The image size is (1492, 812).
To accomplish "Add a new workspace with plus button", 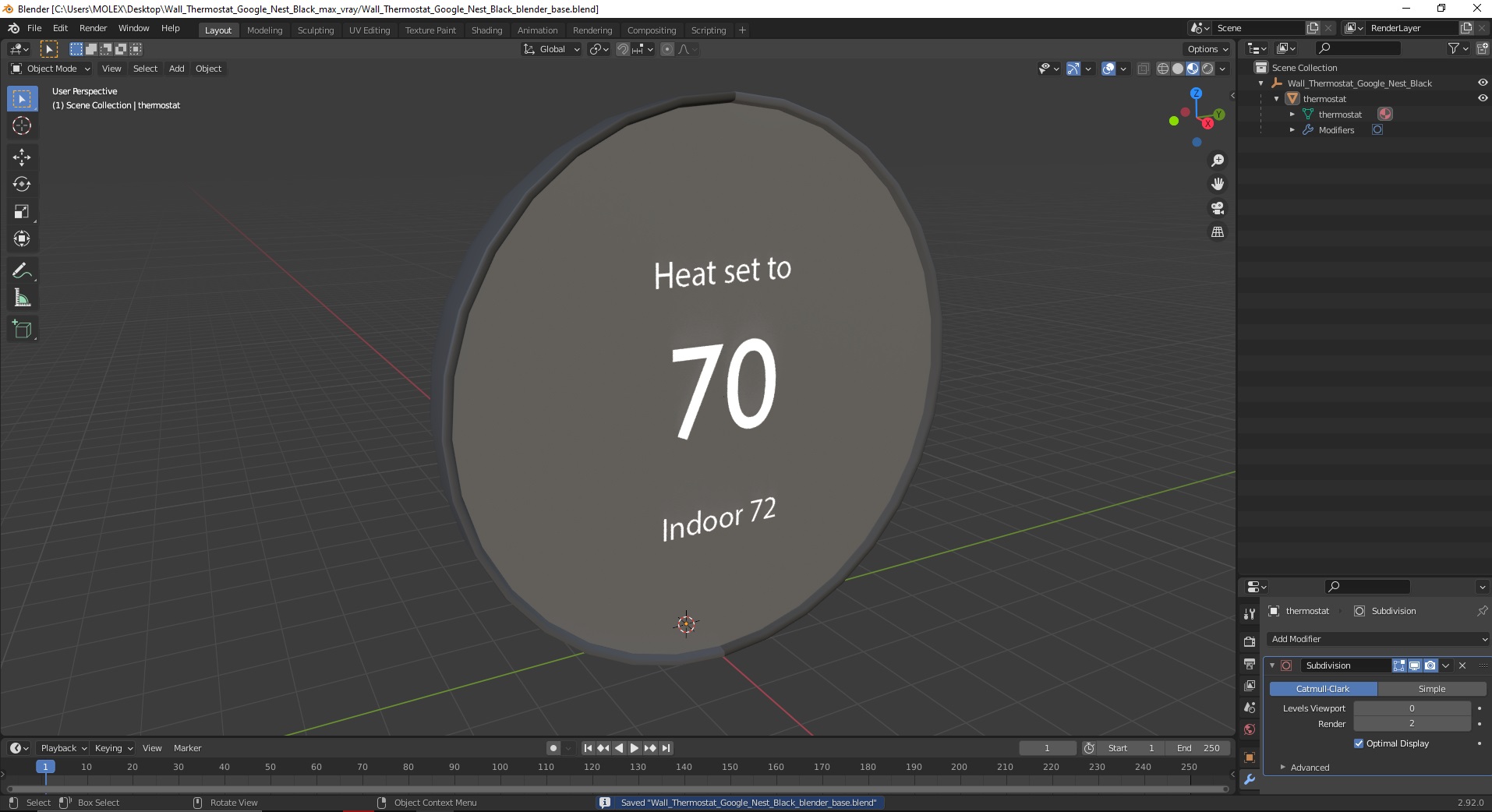I will pyautogui.click(x=742, y=30).
